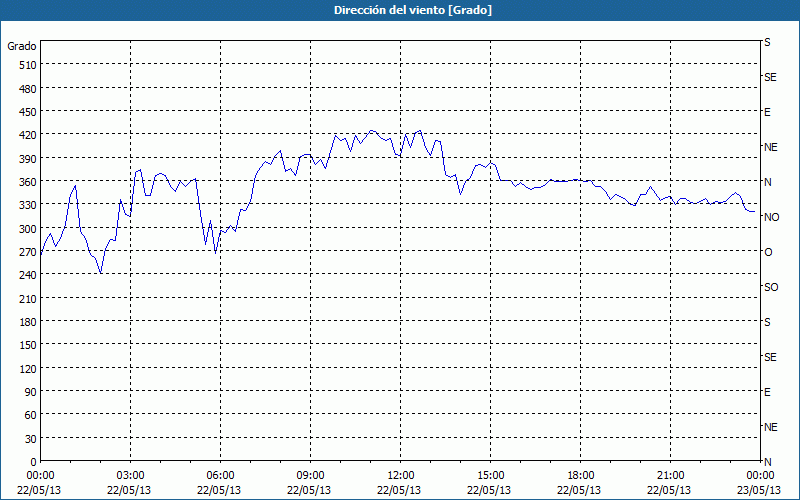800x500 pixels.
Task: Click the 09:00 time axis label
Action: (x=310, y=476)
